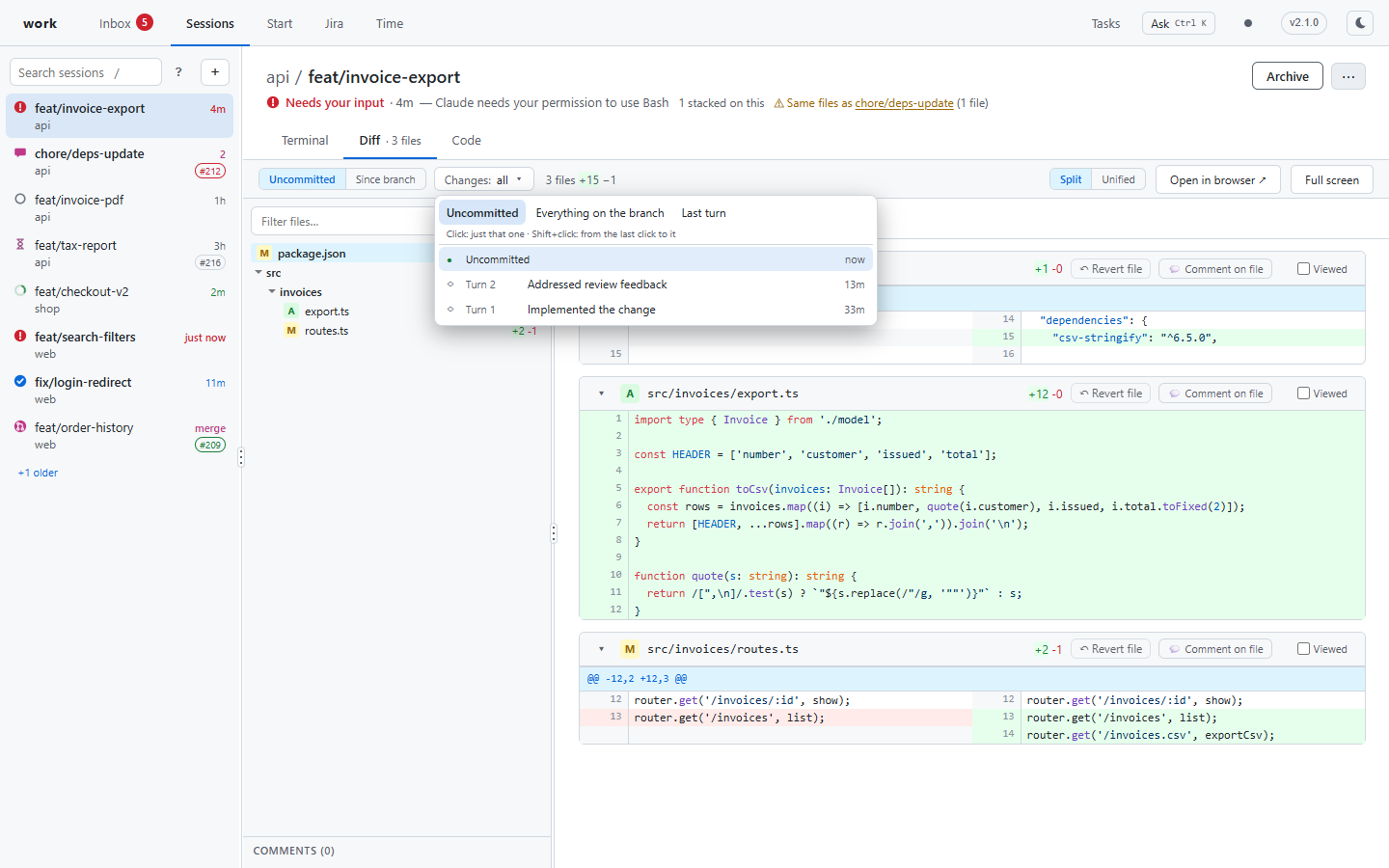
Task: Add a new session with the plus button
Action: tap(215, 72)
